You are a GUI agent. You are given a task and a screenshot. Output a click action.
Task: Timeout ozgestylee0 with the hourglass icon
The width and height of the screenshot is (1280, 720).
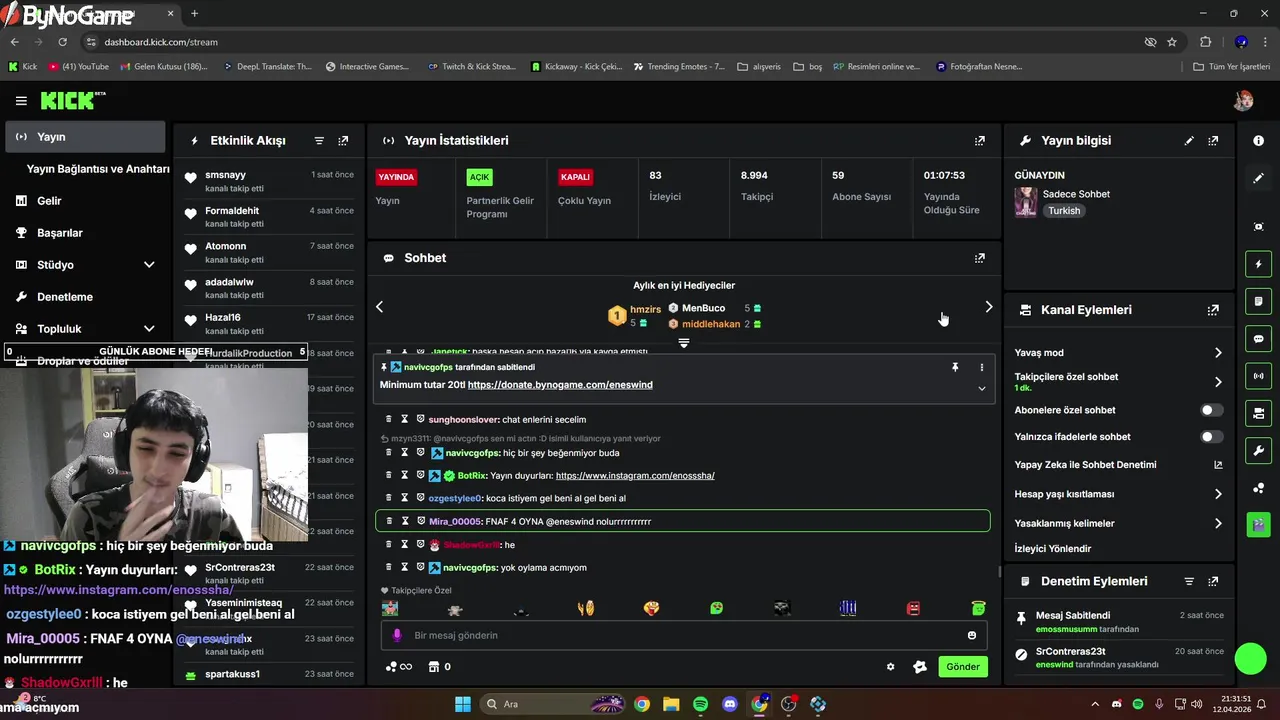405,498
